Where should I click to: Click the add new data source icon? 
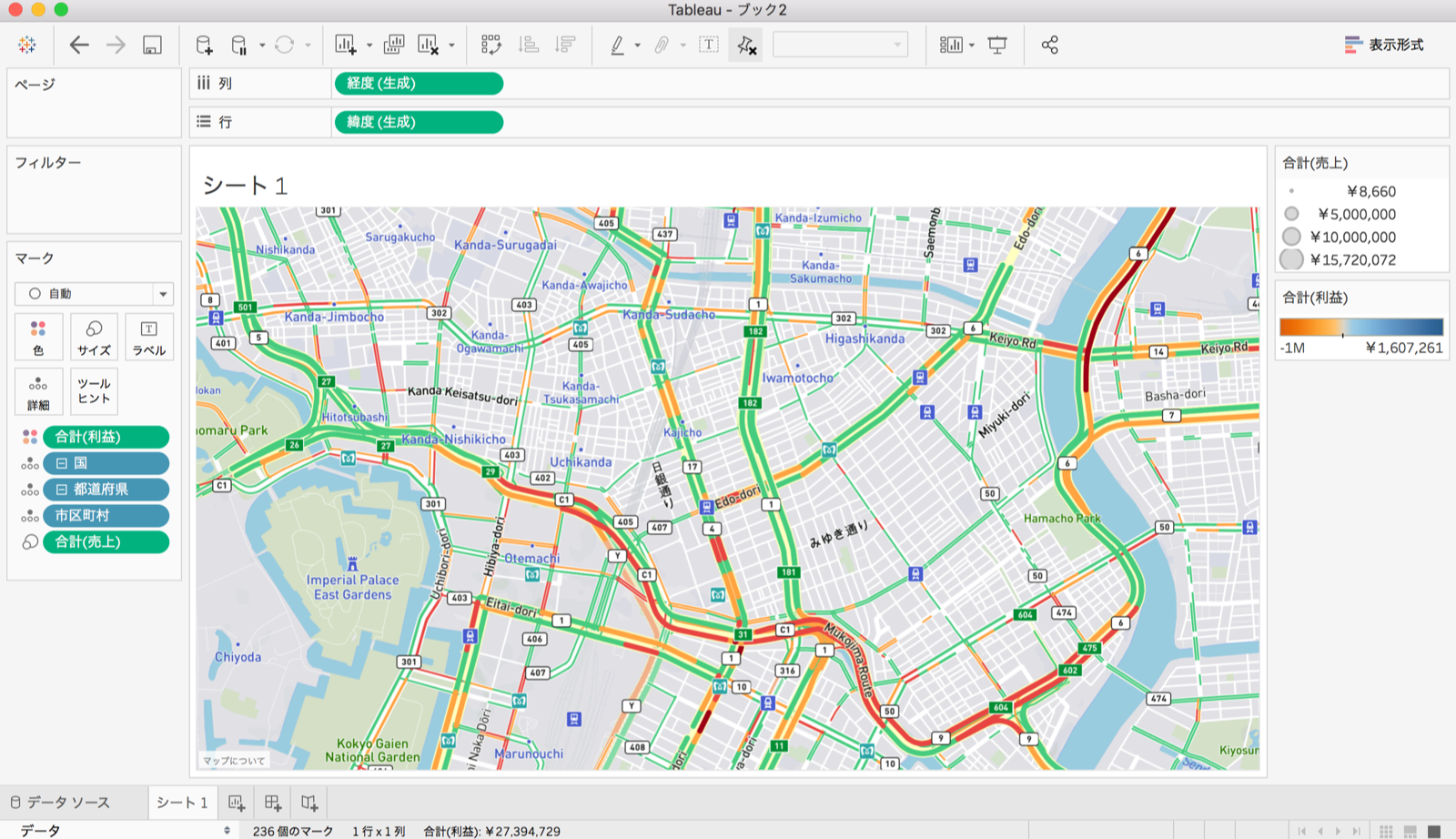[204, 45]
